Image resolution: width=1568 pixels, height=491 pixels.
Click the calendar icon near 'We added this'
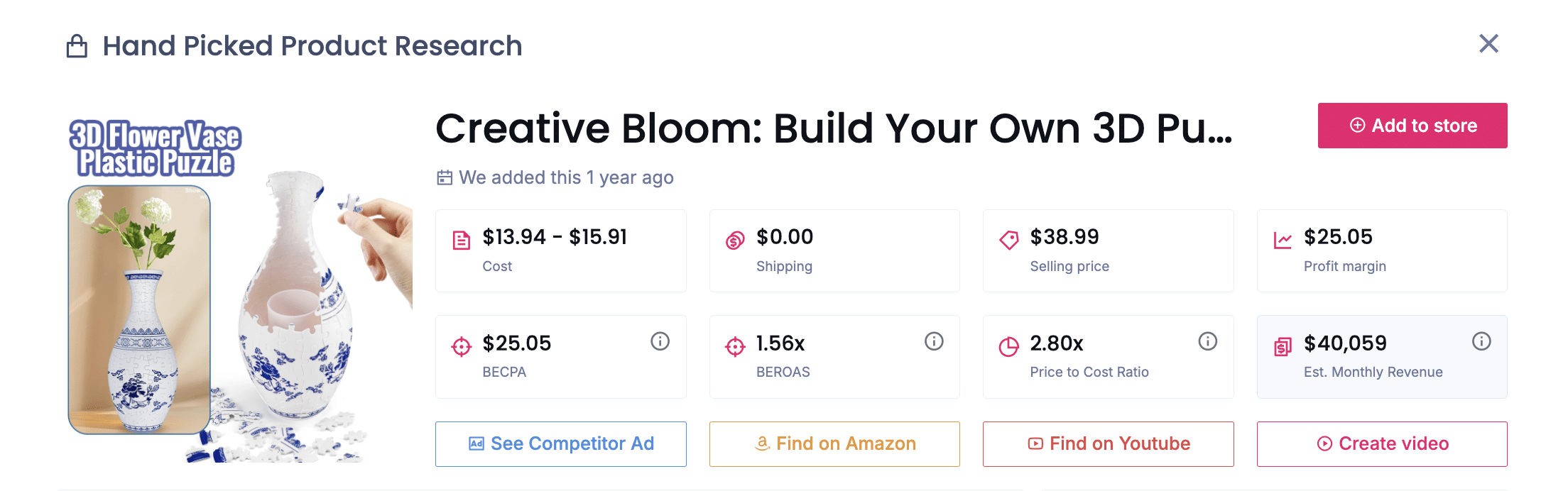pos(444,177)
